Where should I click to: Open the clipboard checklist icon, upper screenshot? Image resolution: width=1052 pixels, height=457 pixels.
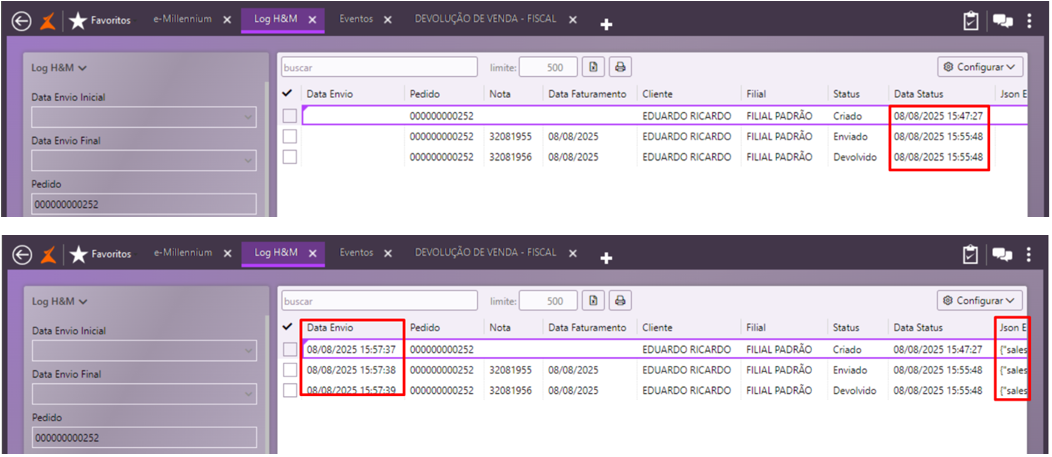point(970,21)
